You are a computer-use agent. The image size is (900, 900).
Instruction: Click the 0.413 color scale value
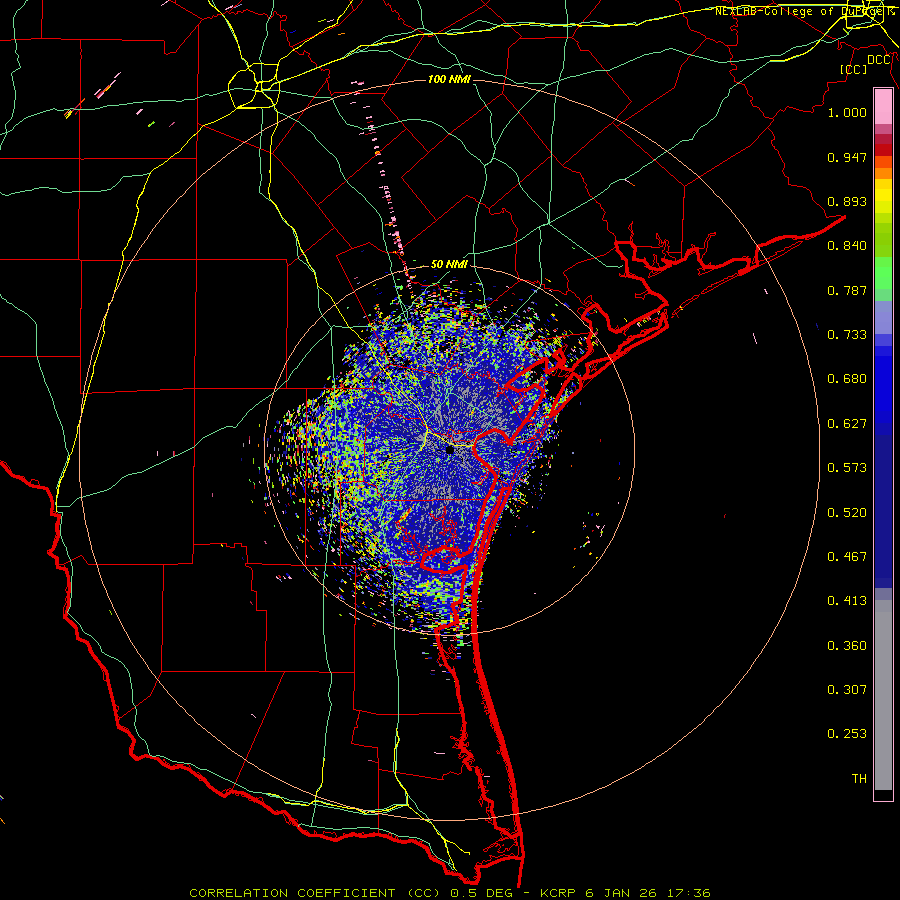pos(847,601)
